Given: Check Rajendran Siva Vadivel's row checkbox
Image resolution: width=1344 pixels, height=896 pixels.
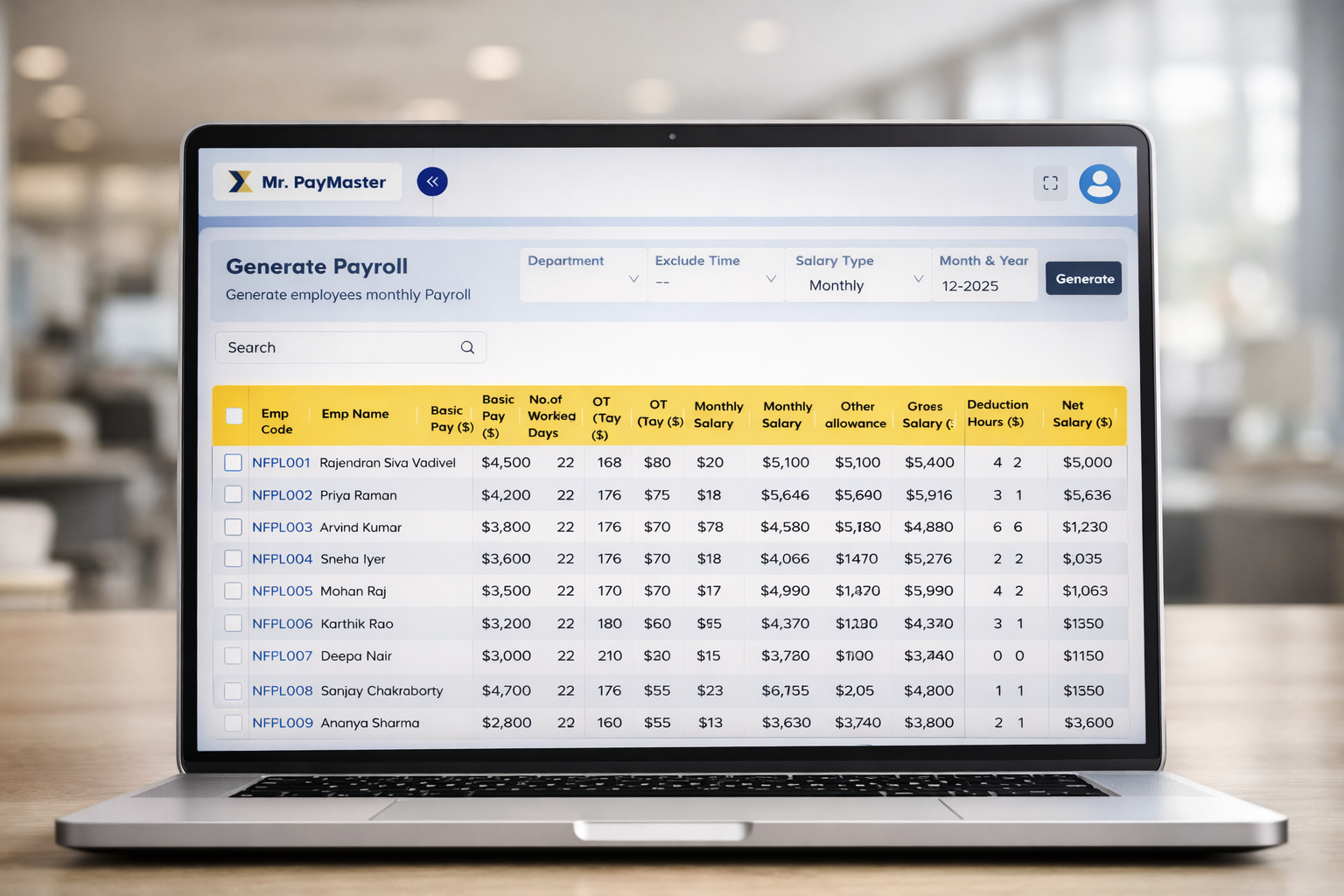Looking at the screenshot, I should pyautogui.click(x=233, y=462).
